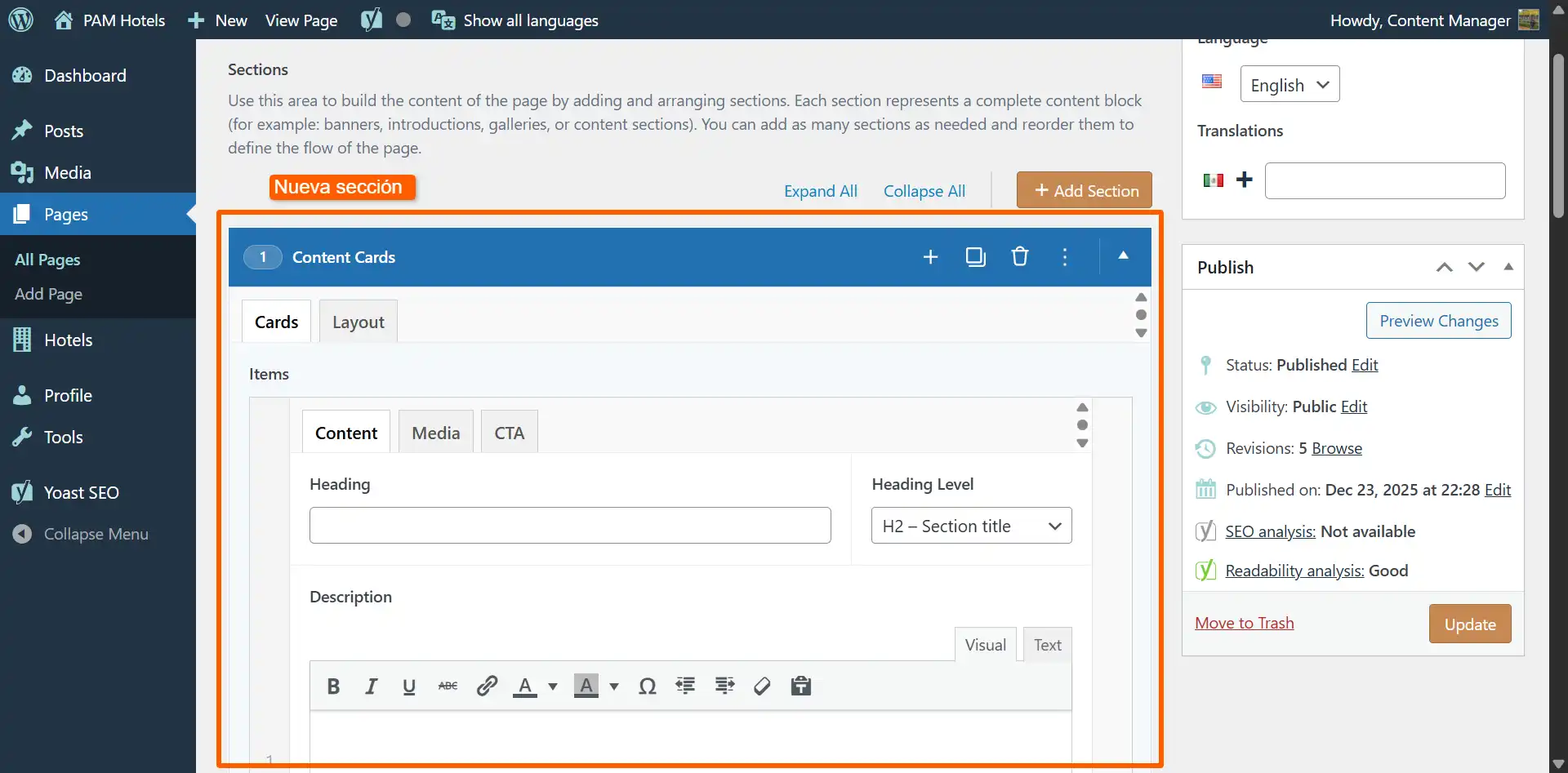
Task: Click the Bold formatting icon
Action: point(333,686)
